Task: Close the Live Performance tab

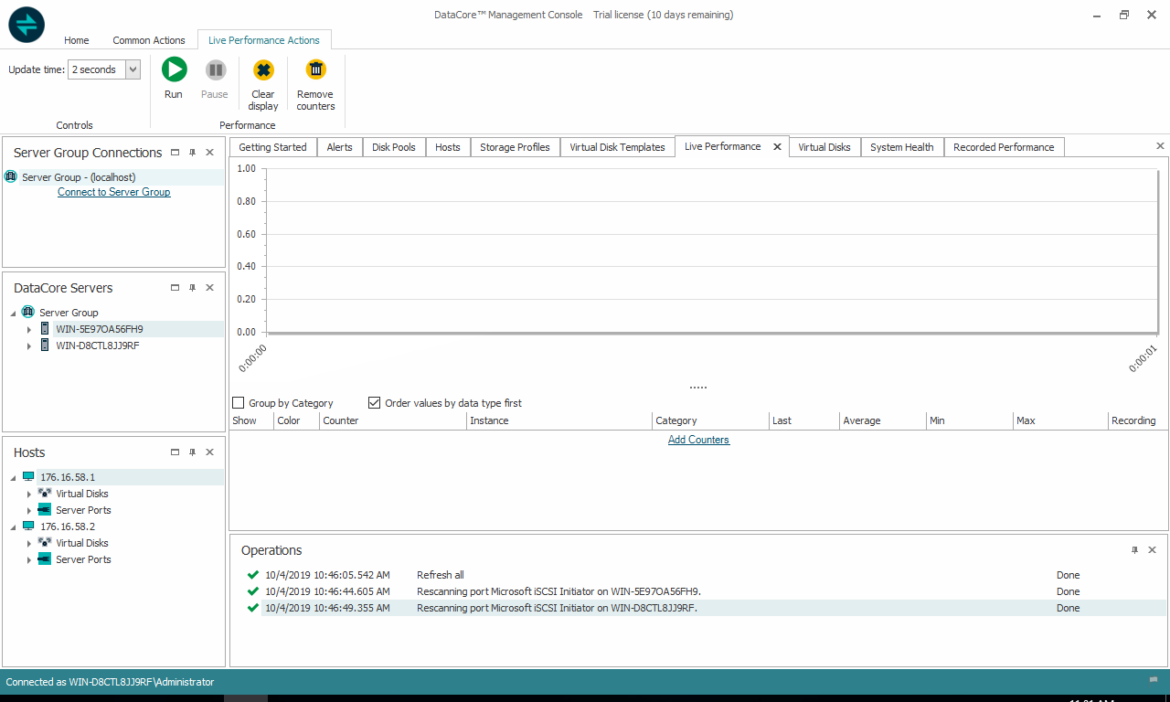Action: 777,147
